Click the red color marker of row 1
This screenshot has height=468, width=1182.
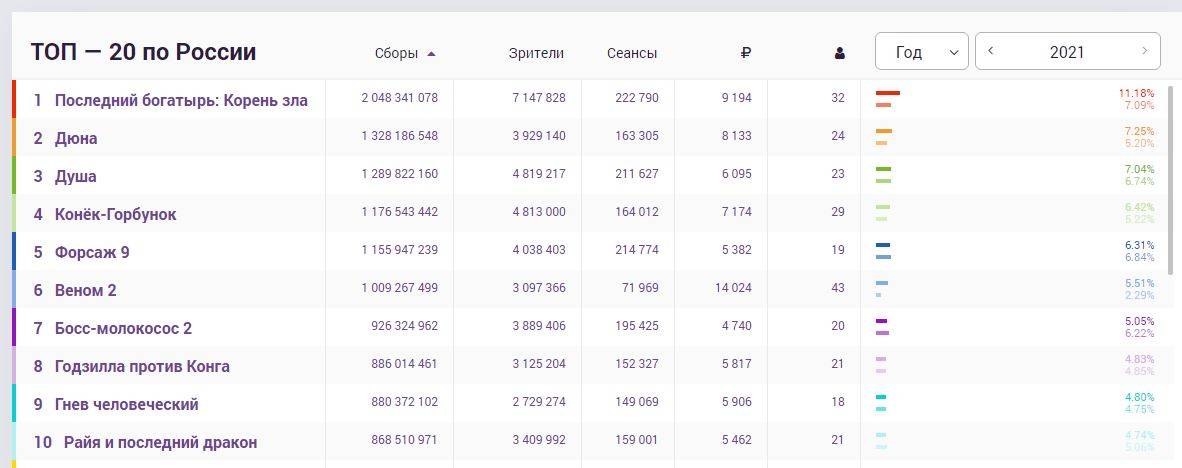pyautogui.click(x=14, y=99)
